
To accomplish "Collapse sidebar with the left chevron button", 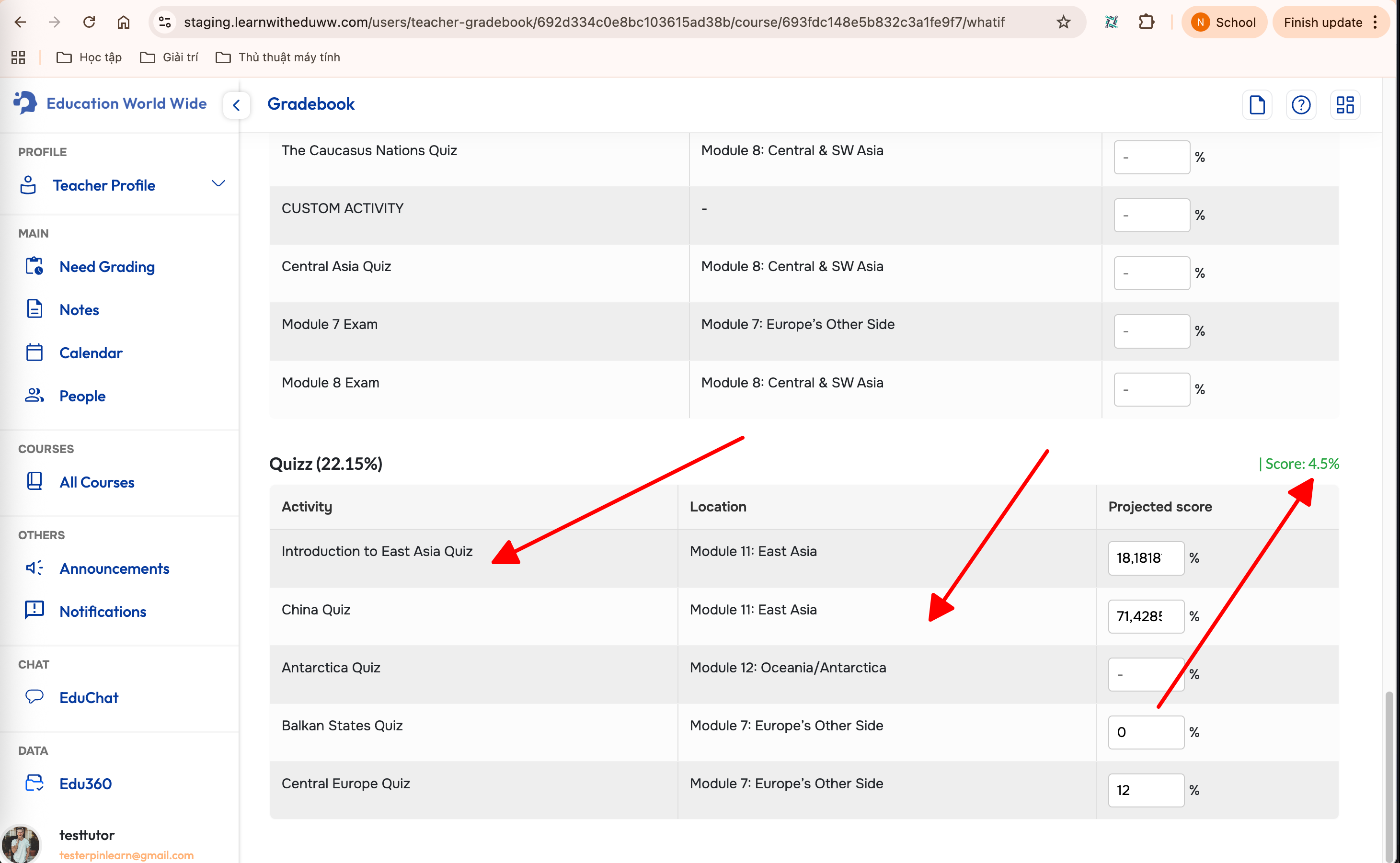I will coord(236,105).
